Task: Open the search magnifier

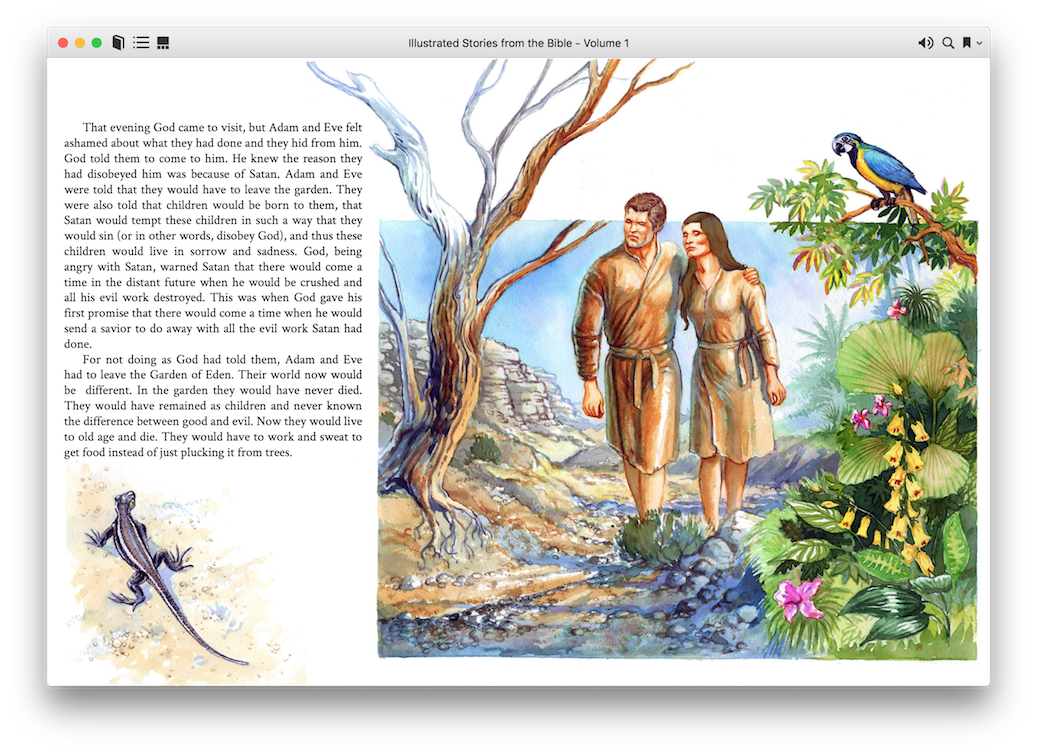Action: pyautogui.click(x=948, y=43)
